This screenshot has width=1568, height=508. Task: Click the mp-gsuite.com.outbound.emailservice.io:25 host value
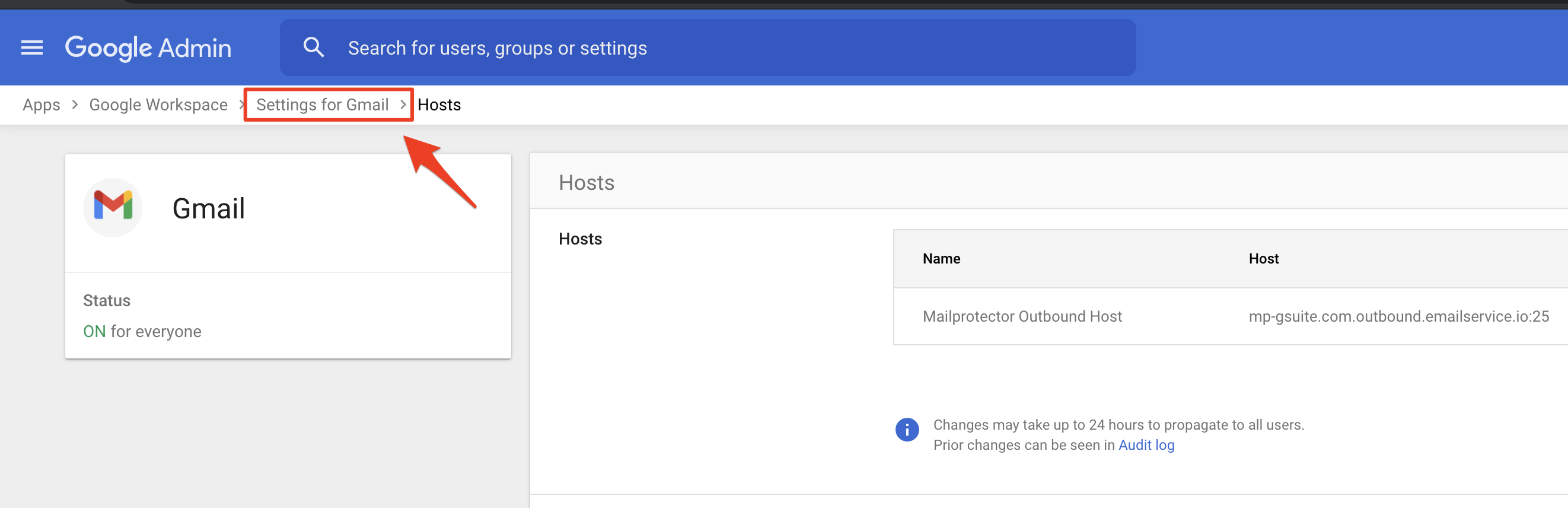click(x=1399, y=316)
